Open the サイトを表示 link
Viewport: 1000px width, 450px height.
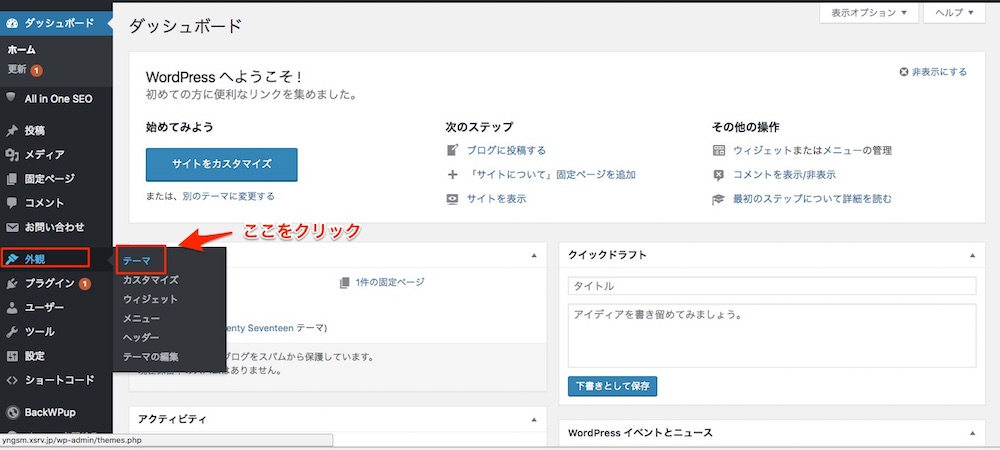(496, 199)
